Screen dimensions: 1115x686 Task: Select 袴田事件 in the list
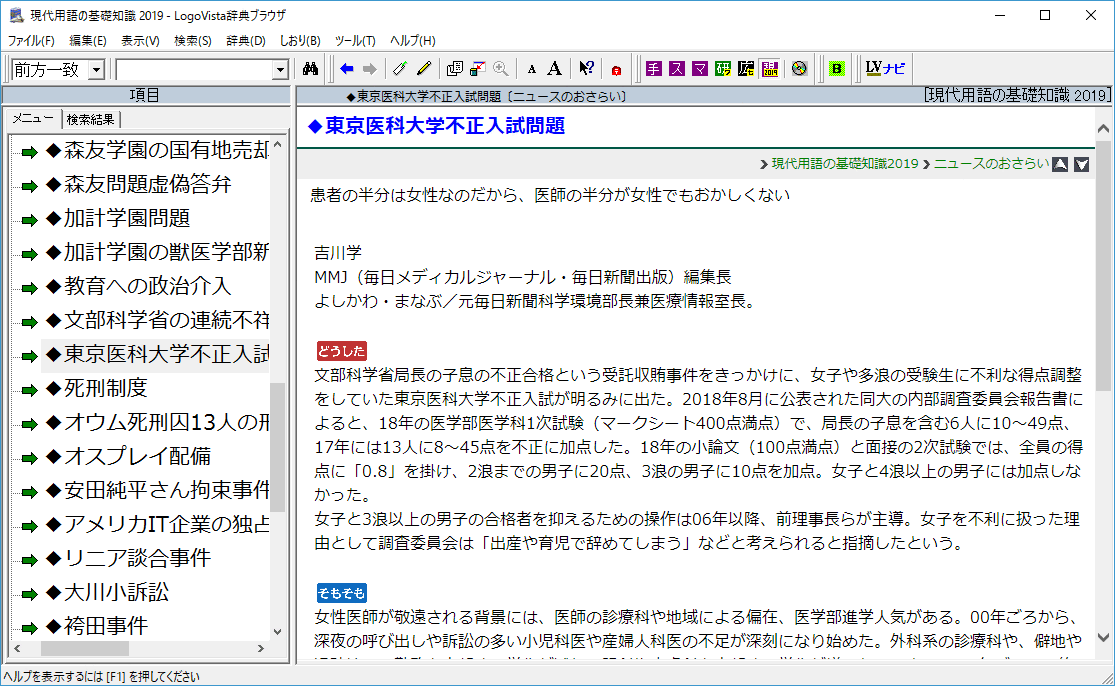tap(97, 626)
